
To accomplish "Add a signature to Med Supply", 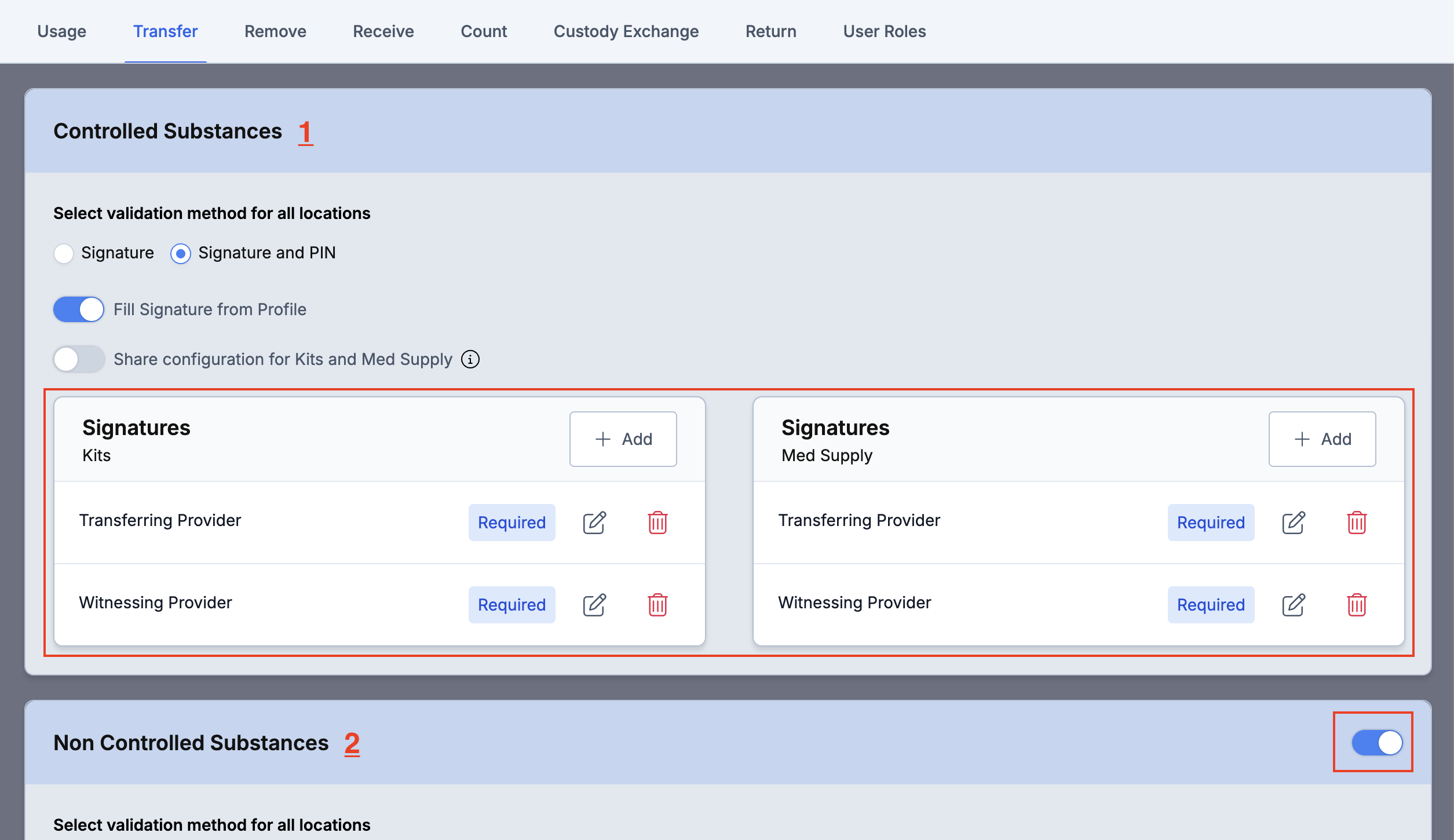I will tap(1323, 439).
